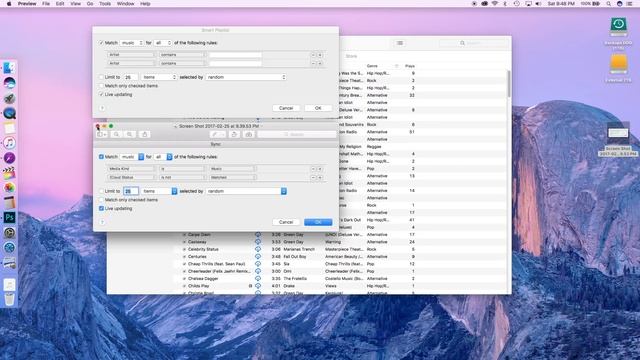Click cloud download icon beside Carpe Diem

tap(258, 235)
